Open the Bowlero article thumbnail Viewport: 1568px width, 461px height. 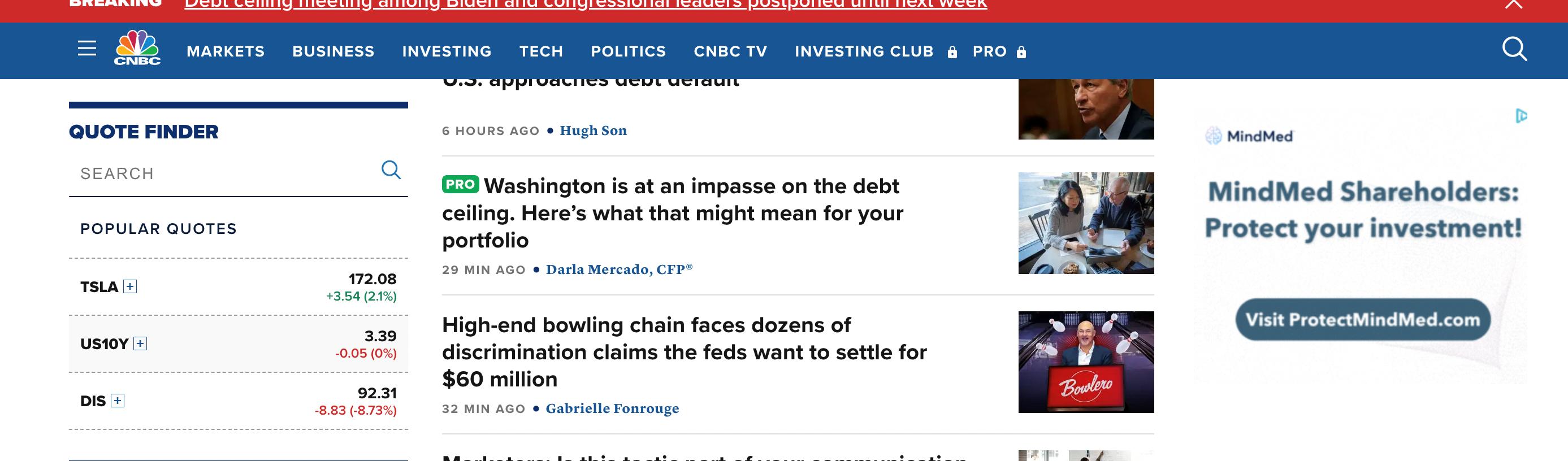[x=1085, y=362]
